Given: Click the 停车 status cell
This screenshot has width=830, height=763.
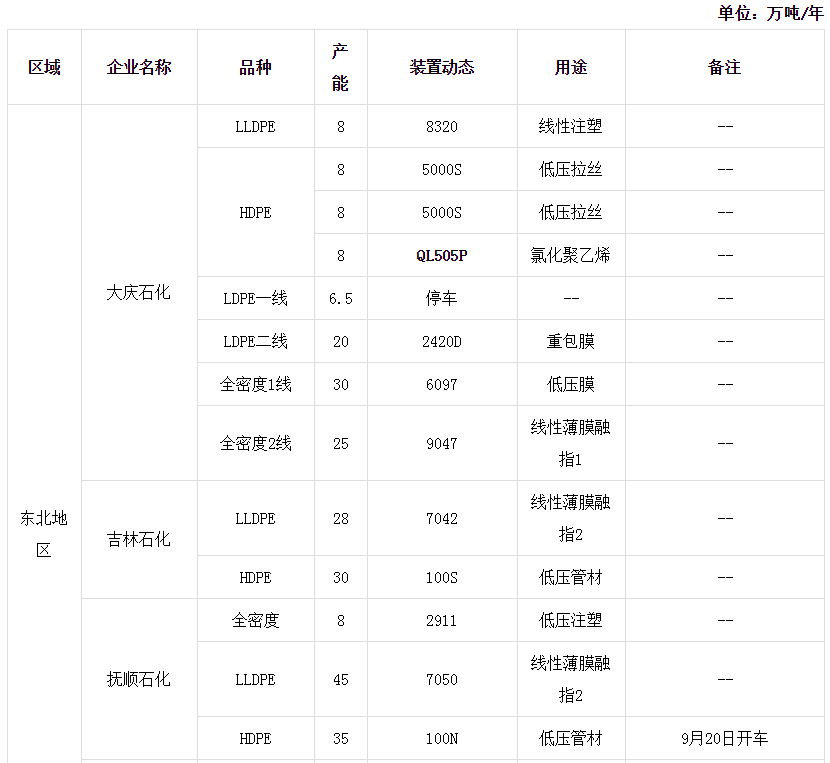Looking at the screenshot, I should click(x=442, y=298).
